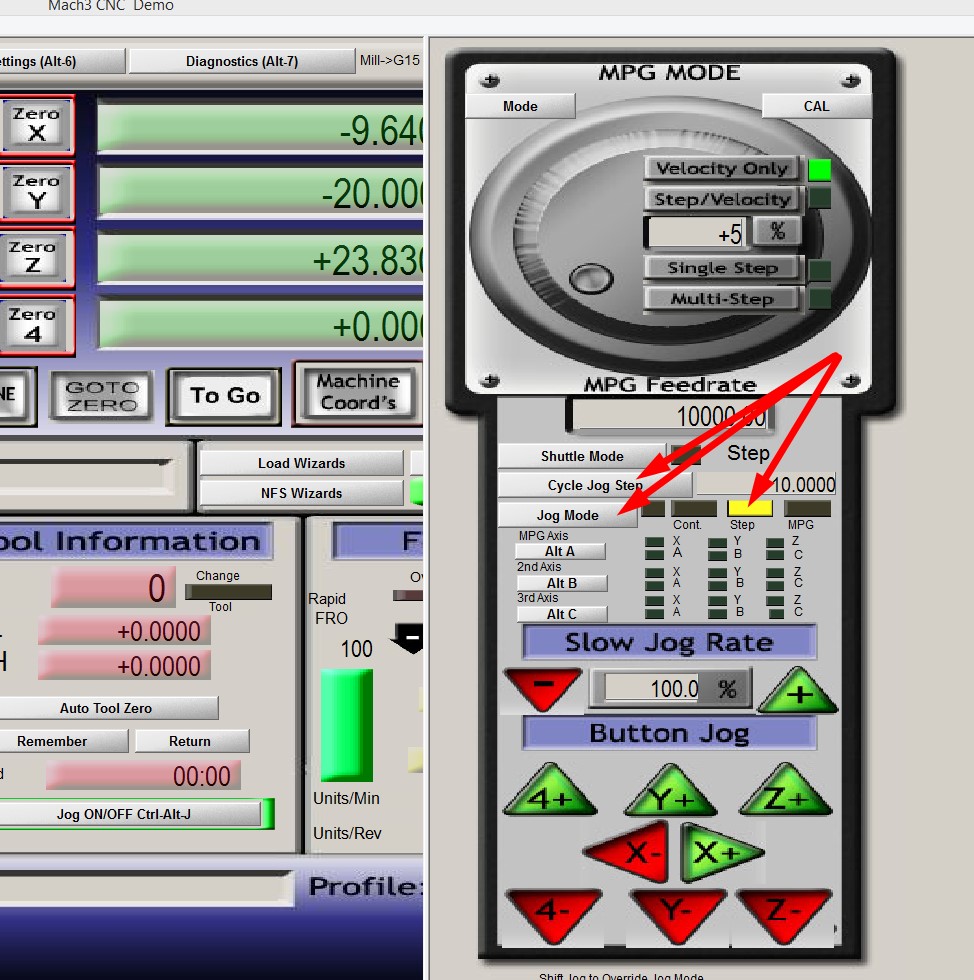Click the CAL button
This screenshot has height=980, width=974.
coord(816,106)
